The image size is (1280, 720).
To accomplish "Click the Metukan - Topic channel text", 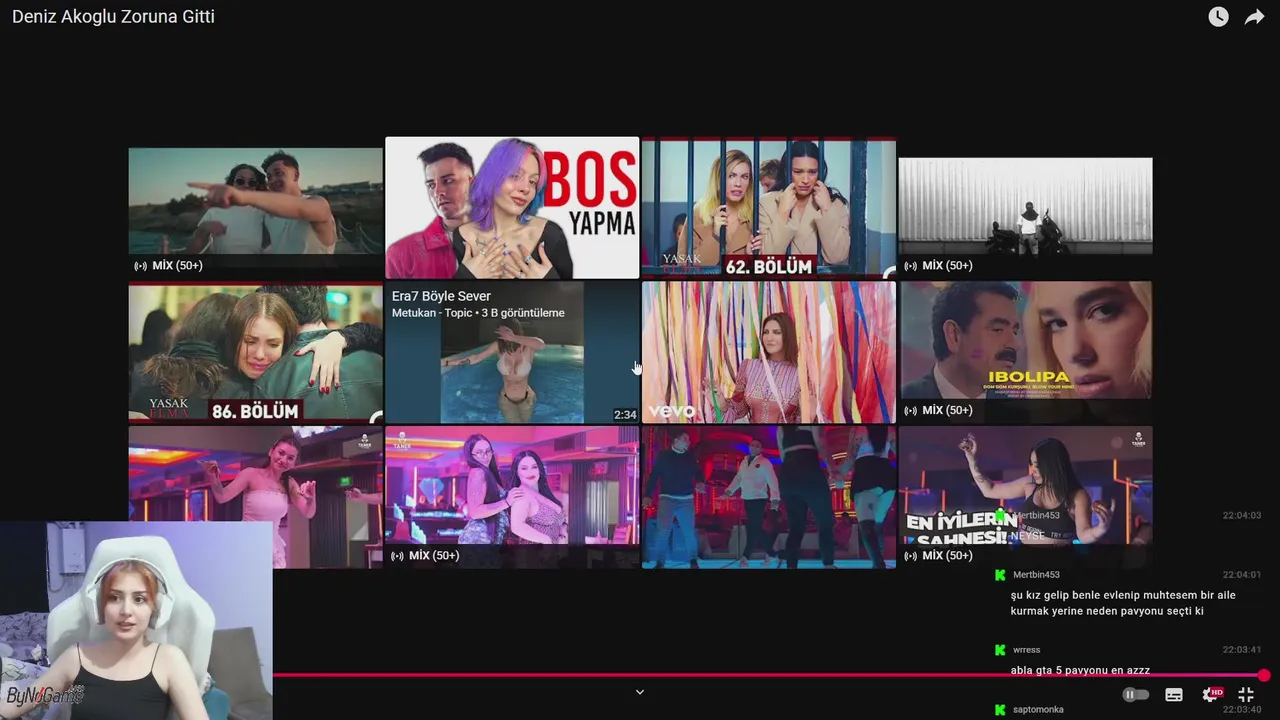I will coord(432,313).
